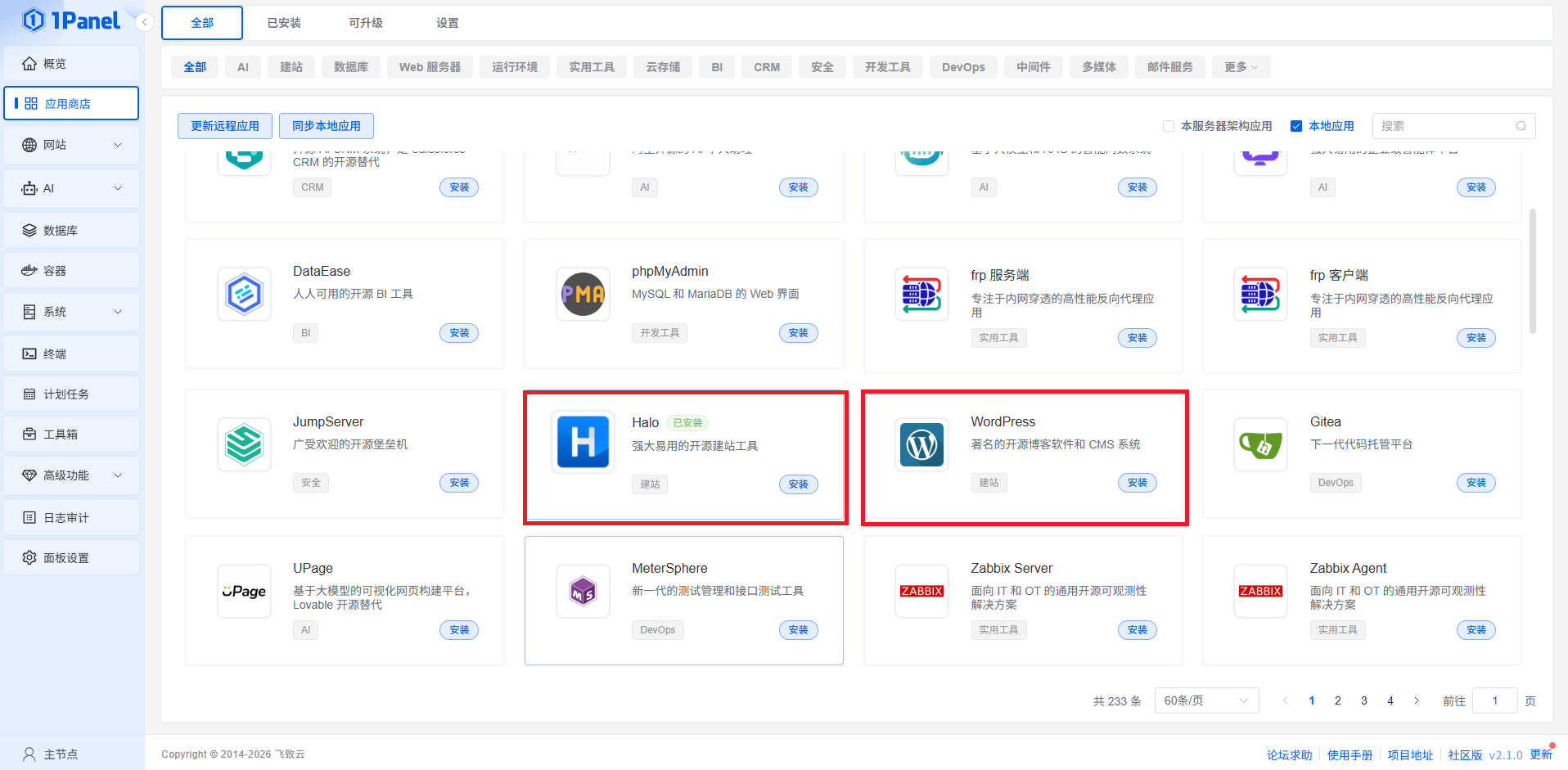The image size is (1568, 770).
Task: Open the 终端 sidebar item
Action: pos(71,354)
